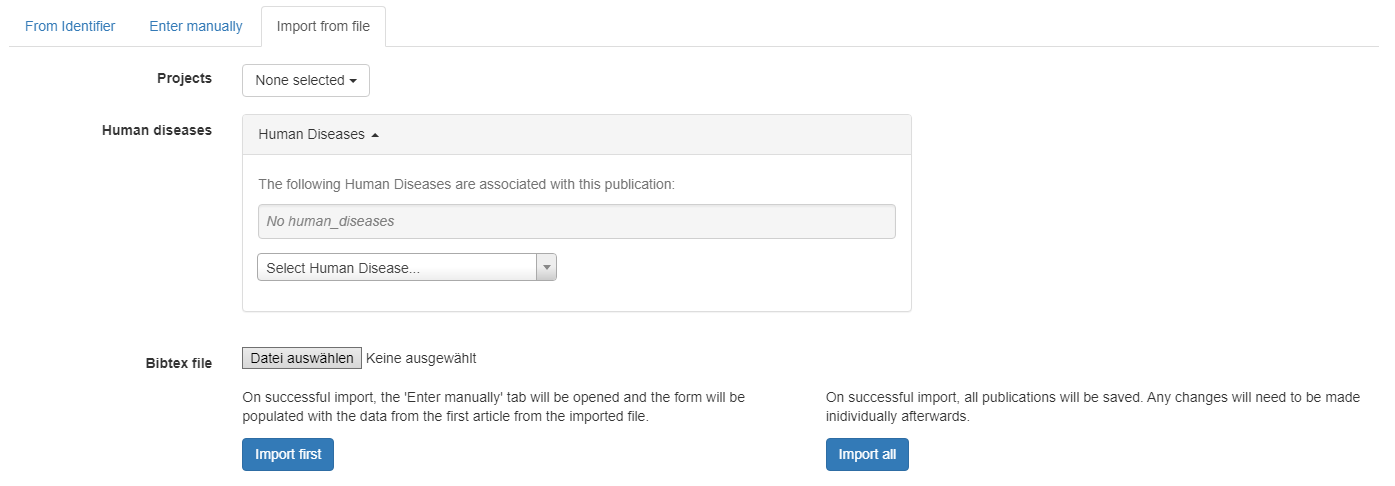This screenshot has width=1395, height=486.
Task: Click the Projects field label
Action: click(184, 78)
